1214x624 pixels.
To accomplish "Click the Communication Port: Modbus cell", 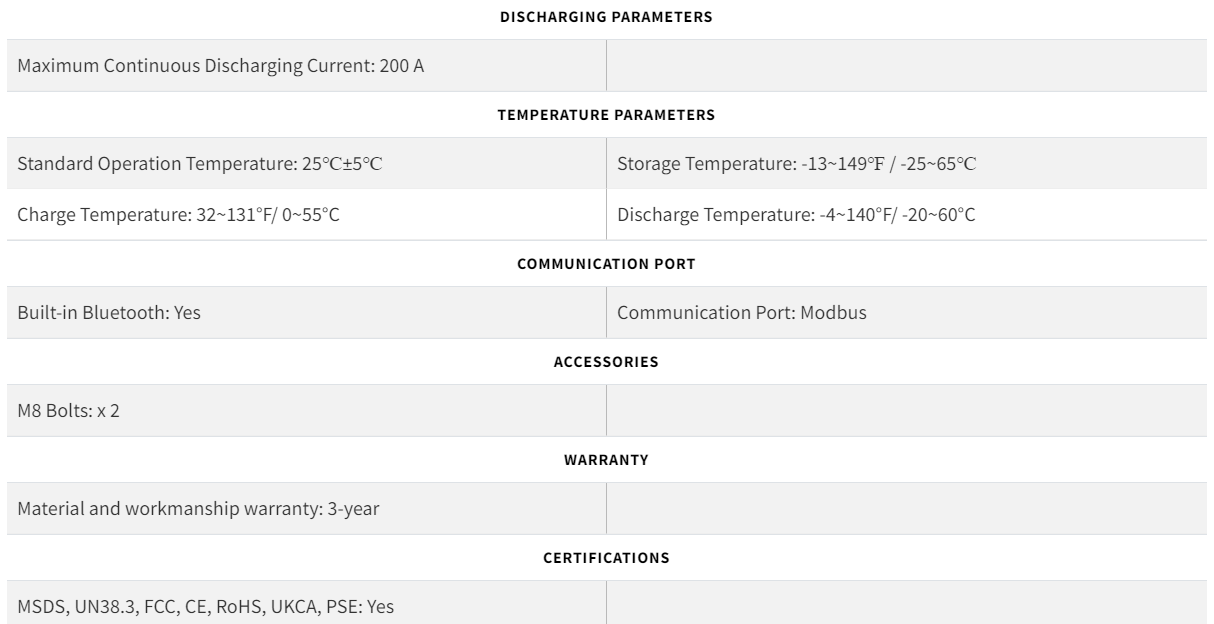I will [742, 312].
